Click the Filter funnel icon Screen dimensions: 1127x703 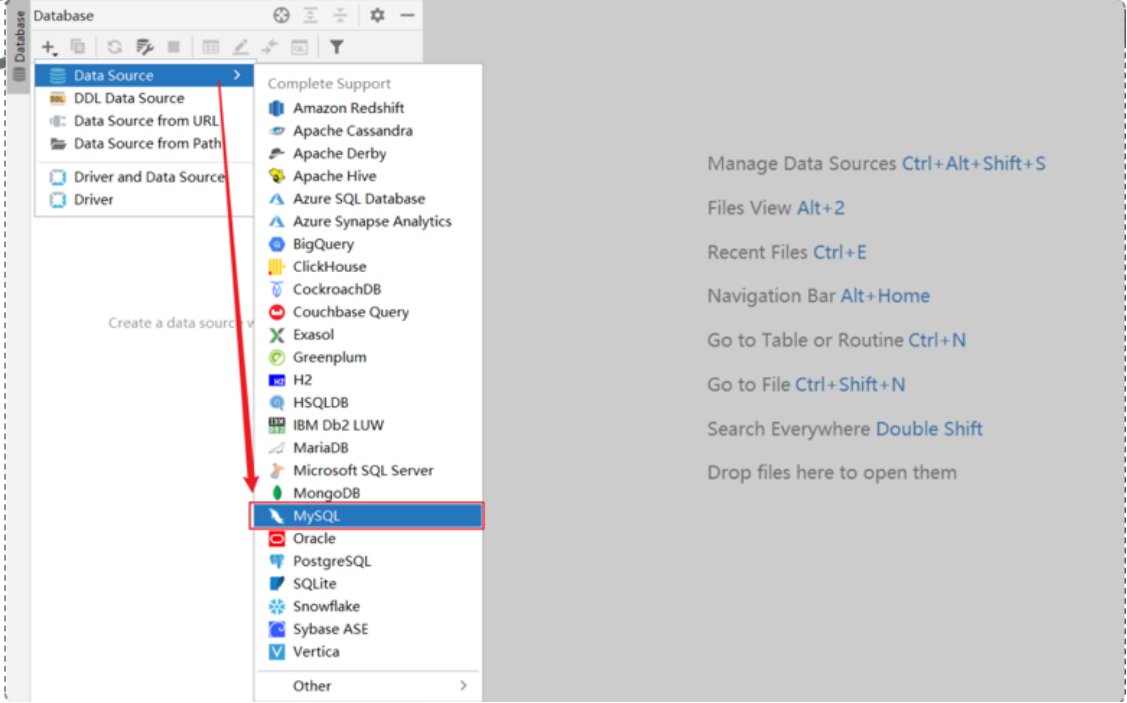336,47
